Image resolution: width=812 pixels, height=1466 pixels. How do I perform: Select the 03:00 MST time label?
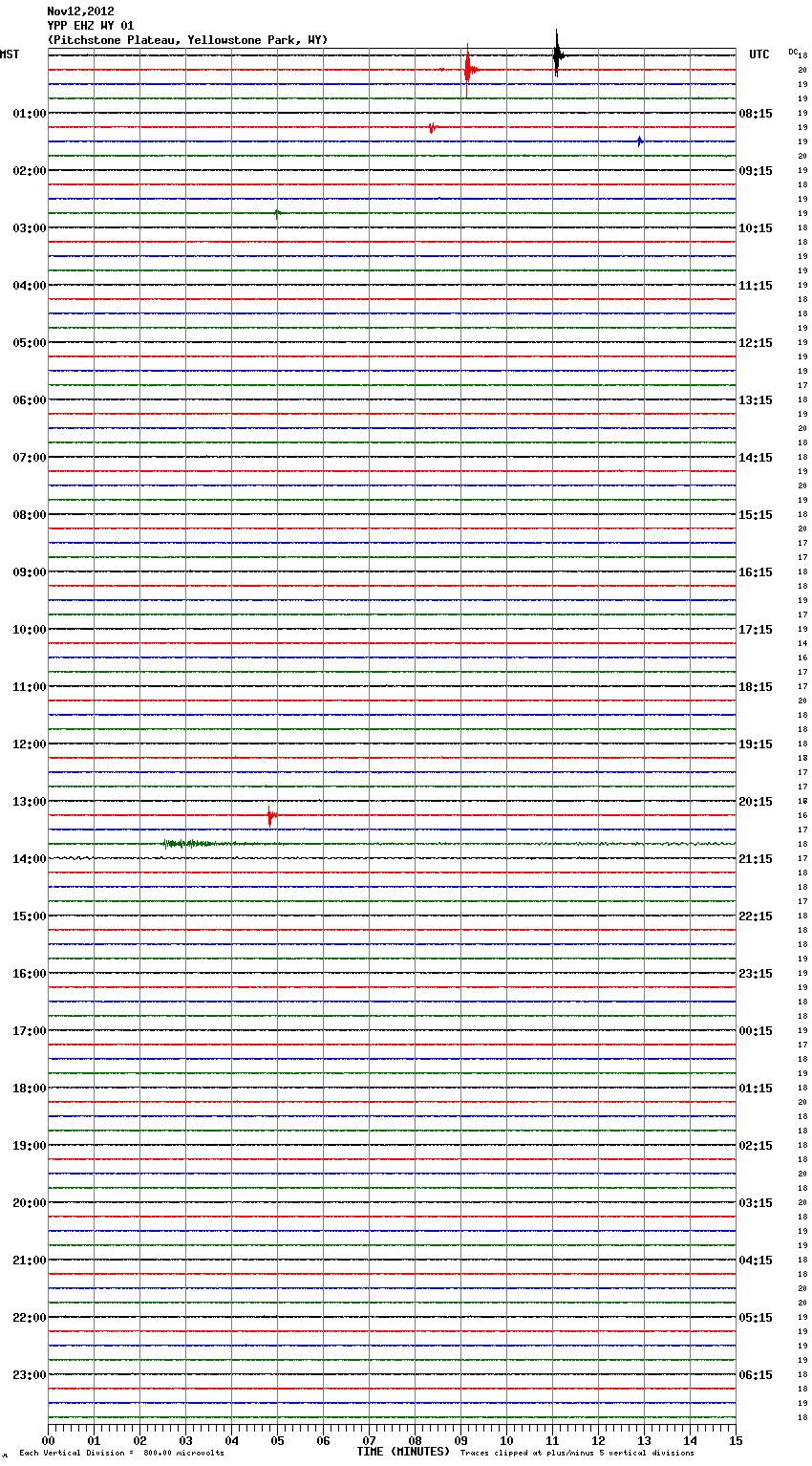pos(30,228)
